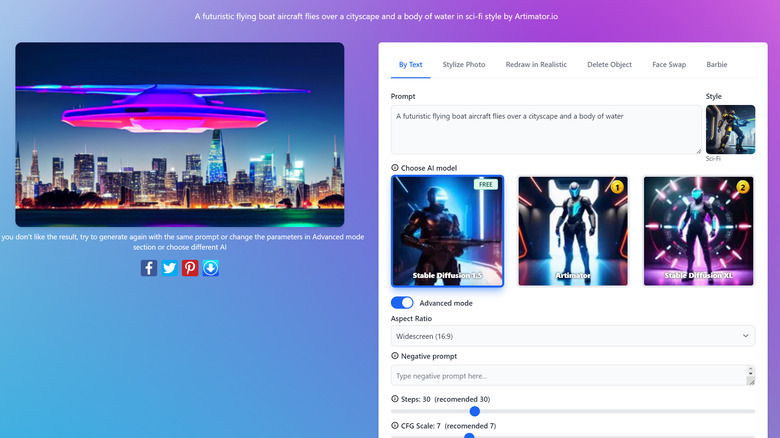Focus the Prompt text area

(x=546, y=129)
